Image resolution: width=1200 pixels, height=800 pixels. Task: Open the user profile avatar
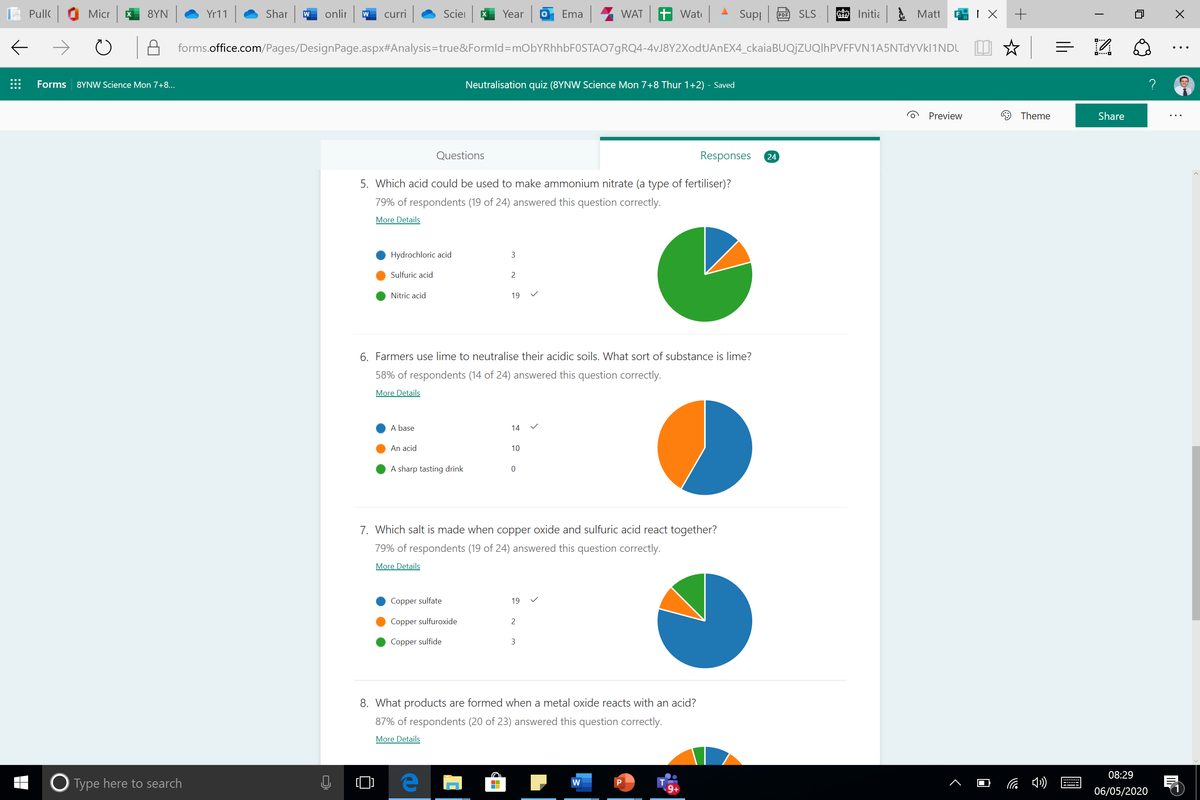point(1185,85)
